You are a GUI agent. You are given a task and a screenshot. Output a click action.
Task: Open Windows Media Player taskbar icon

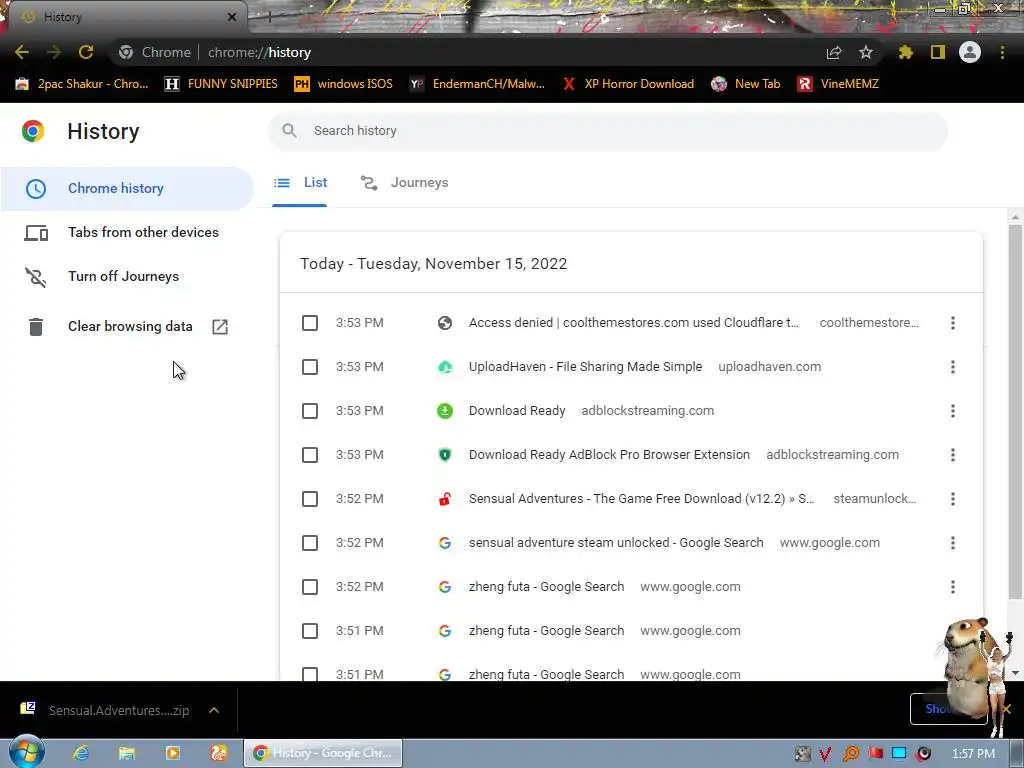[173, 753]
